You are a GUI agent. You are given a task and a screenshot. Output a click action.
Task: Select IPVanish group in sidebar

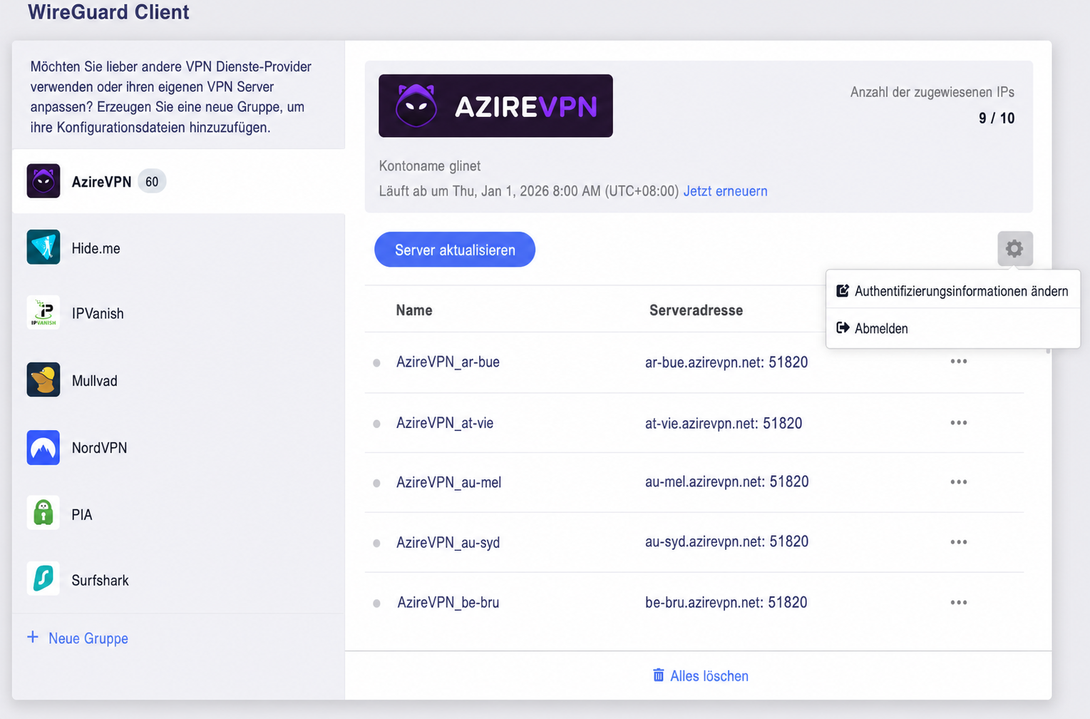179,313
